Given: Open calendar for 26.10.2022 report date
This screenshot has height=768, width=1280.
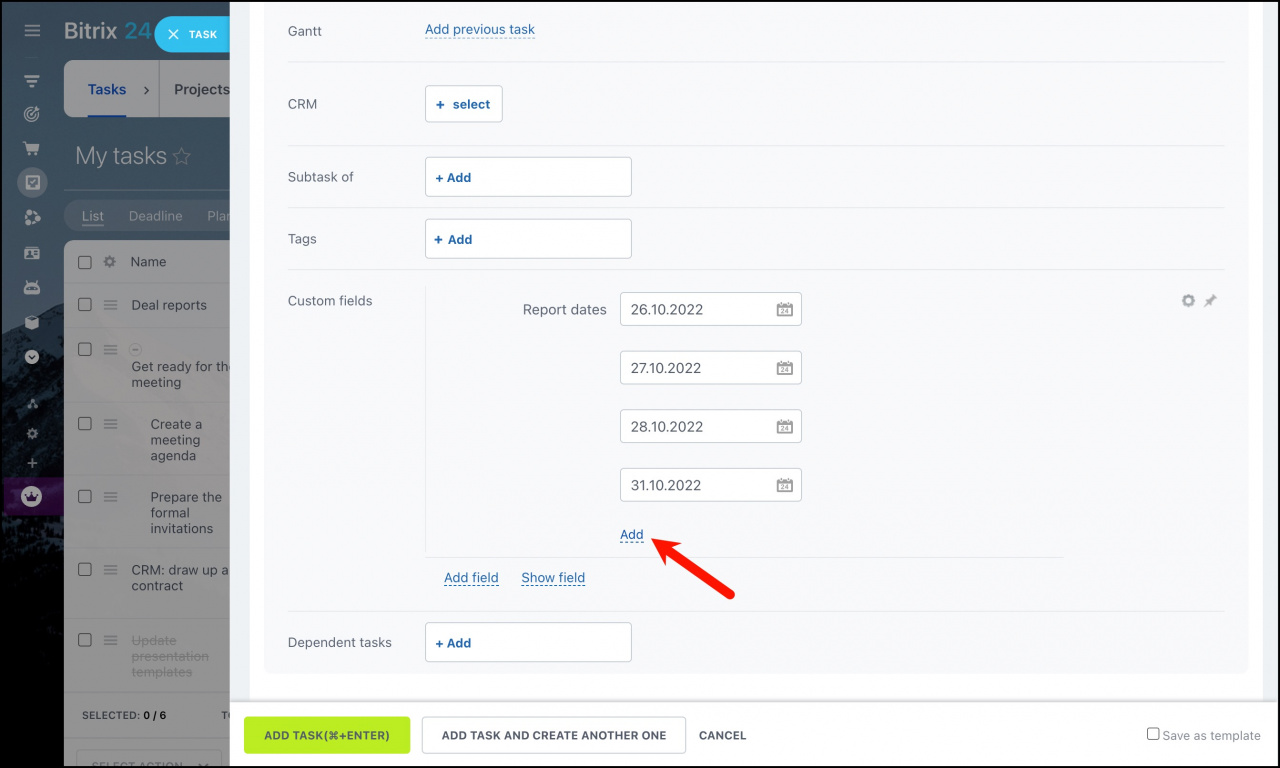Looking at the screenshot, I should (x=785, y=310).
